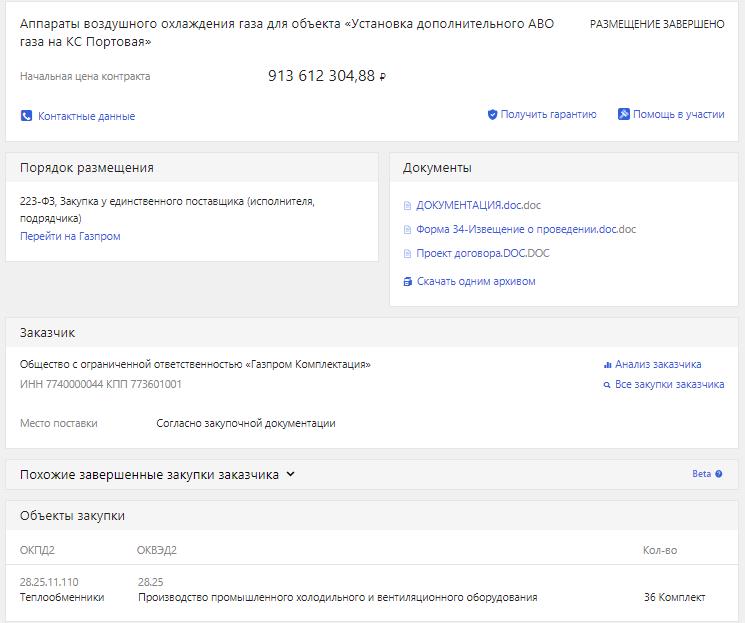This screenshot has width=745, height=623.
Task: Expand Похожие завершенные закупки заказчика chevron
Action: click(x=290, y=474)
